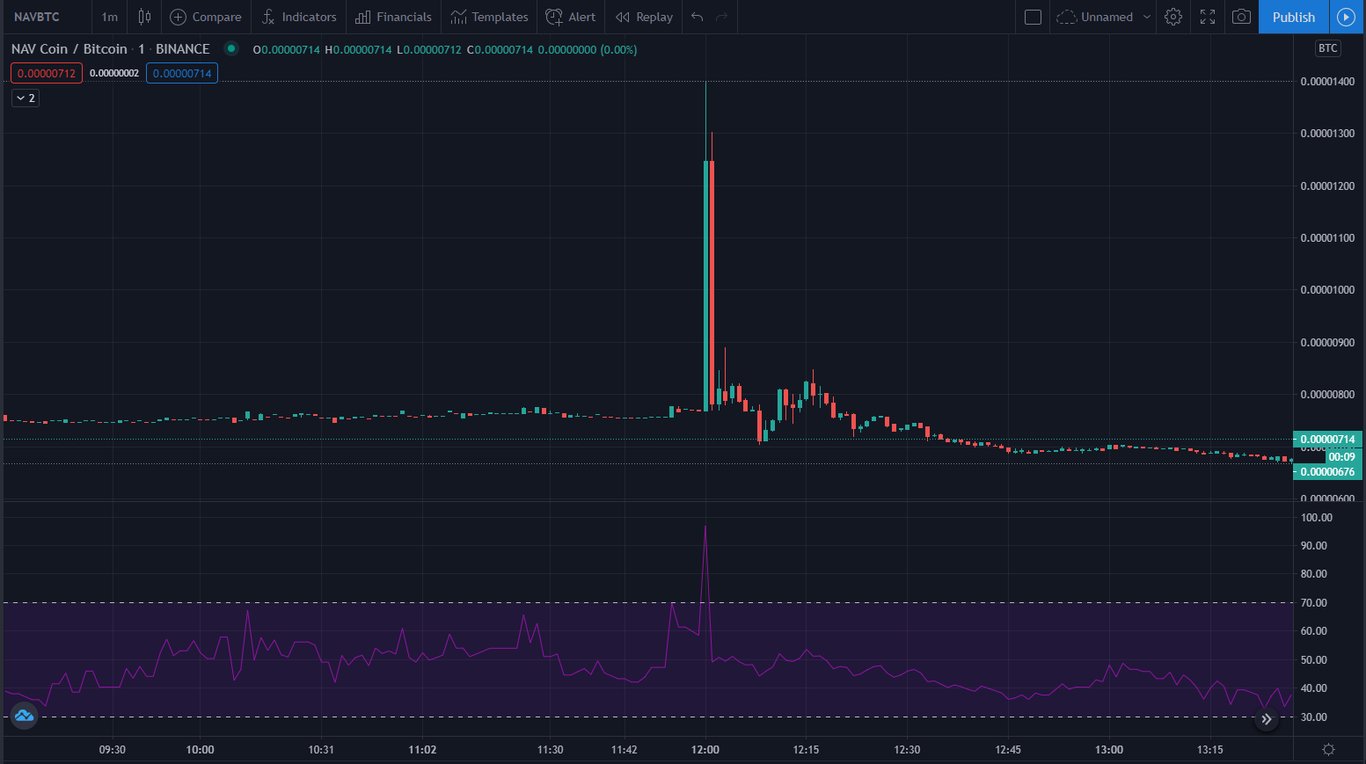Start bar Replay mode
The image size is (1366, 764).
click(644, 16)
